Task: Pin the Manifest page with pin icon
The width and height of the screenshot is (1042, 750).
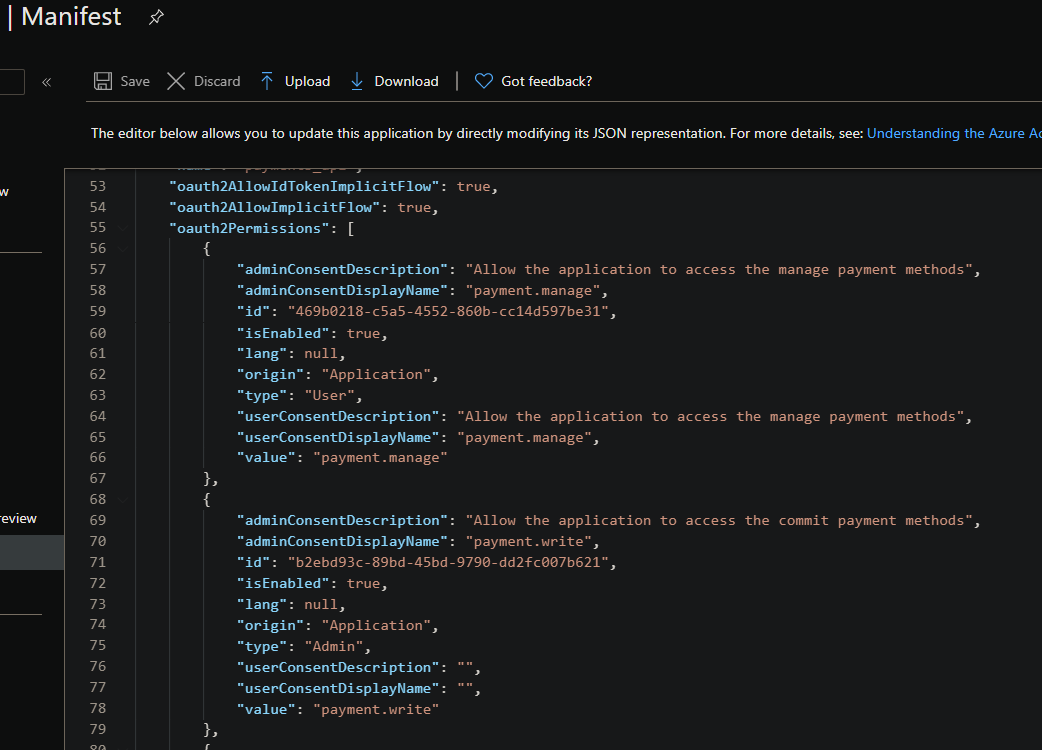Action: pos(156,18)
